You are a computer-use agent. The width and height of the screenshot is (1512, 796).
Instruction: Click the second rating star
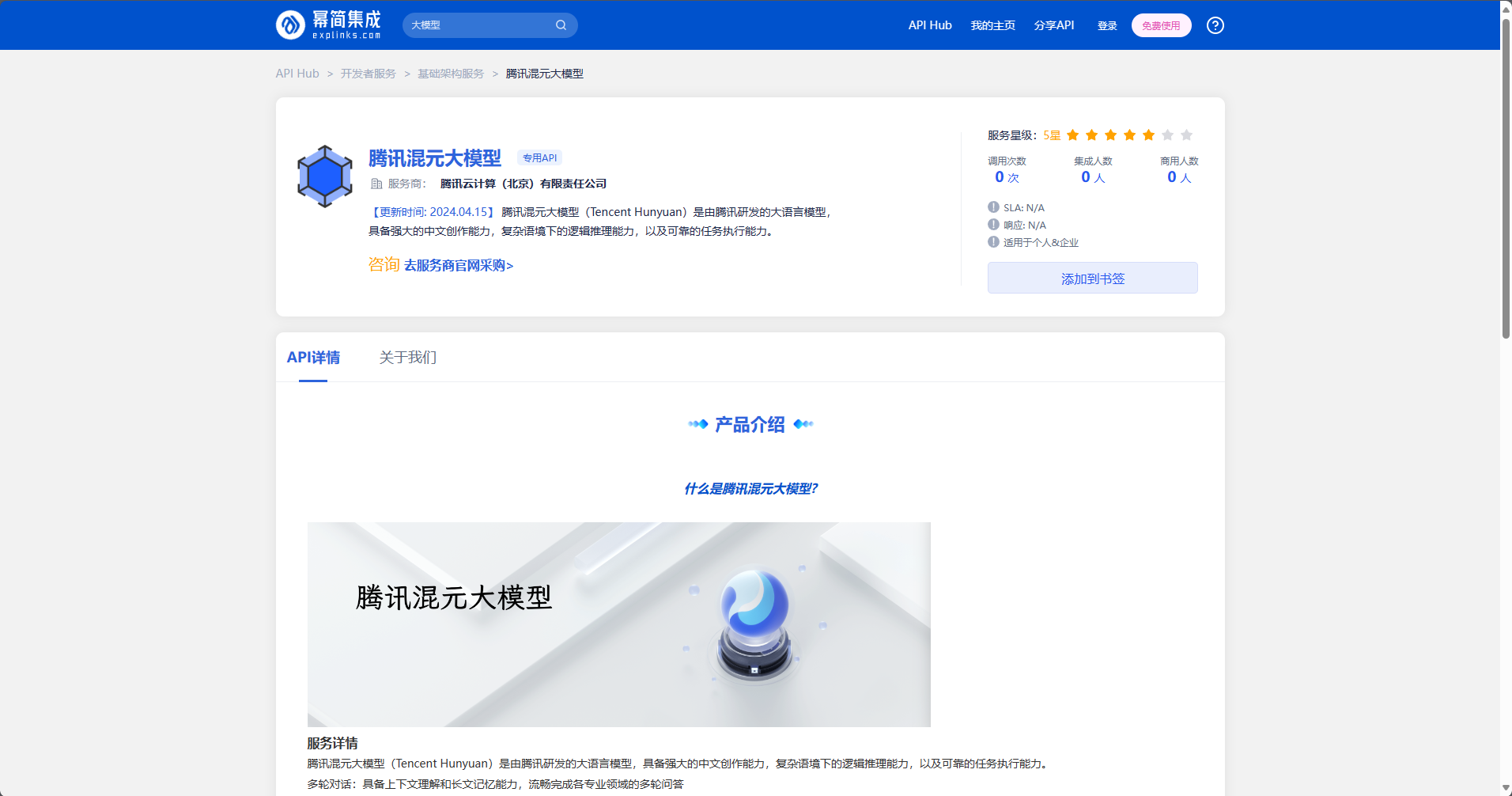[x=1092, y=135]
